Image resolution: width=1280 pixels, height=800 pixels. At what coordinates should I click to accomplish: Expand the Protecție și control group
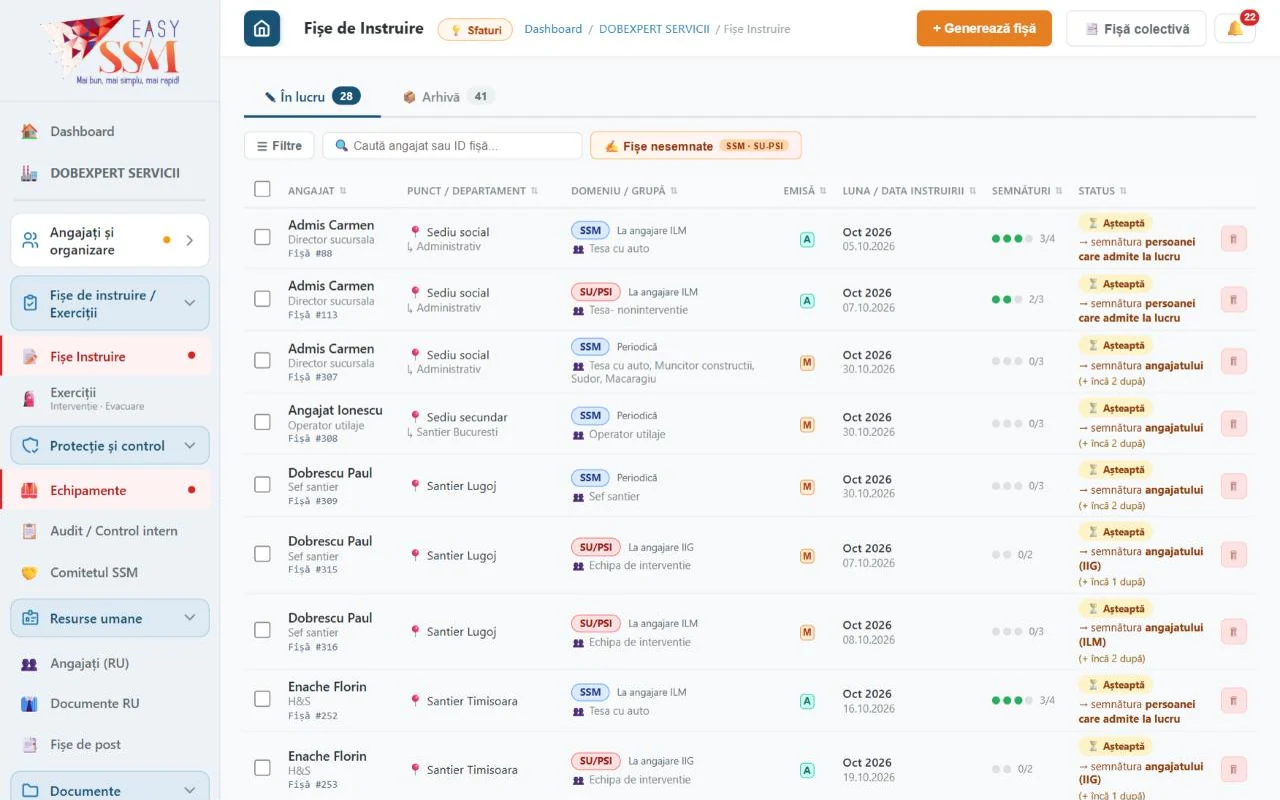click(110, 446)
